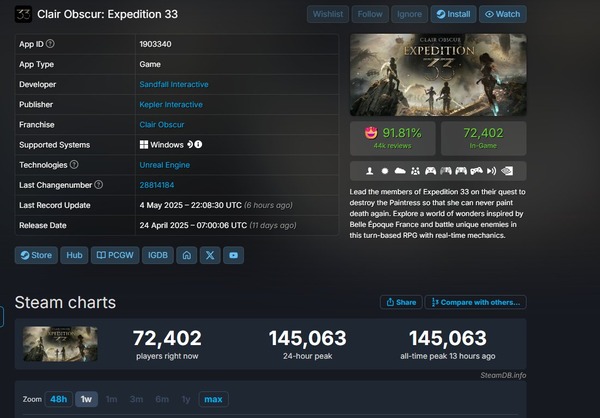Click the large Expedition 33 header artwork
This screenshot has height=418, width=600.
pyautogui.click(x=438, y=75)
